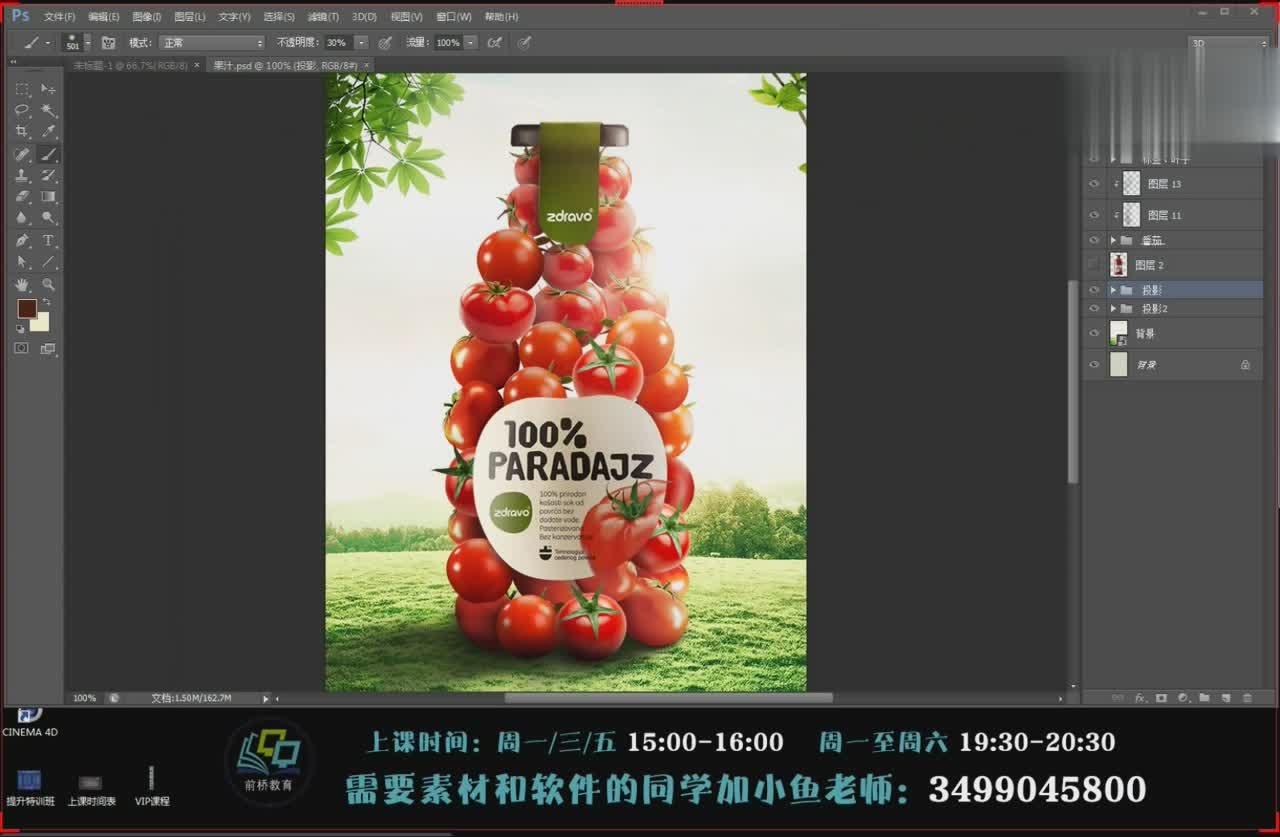Toggle pressure for size icon
Viewport: 1280px width, 837px height.
[524, 43]
